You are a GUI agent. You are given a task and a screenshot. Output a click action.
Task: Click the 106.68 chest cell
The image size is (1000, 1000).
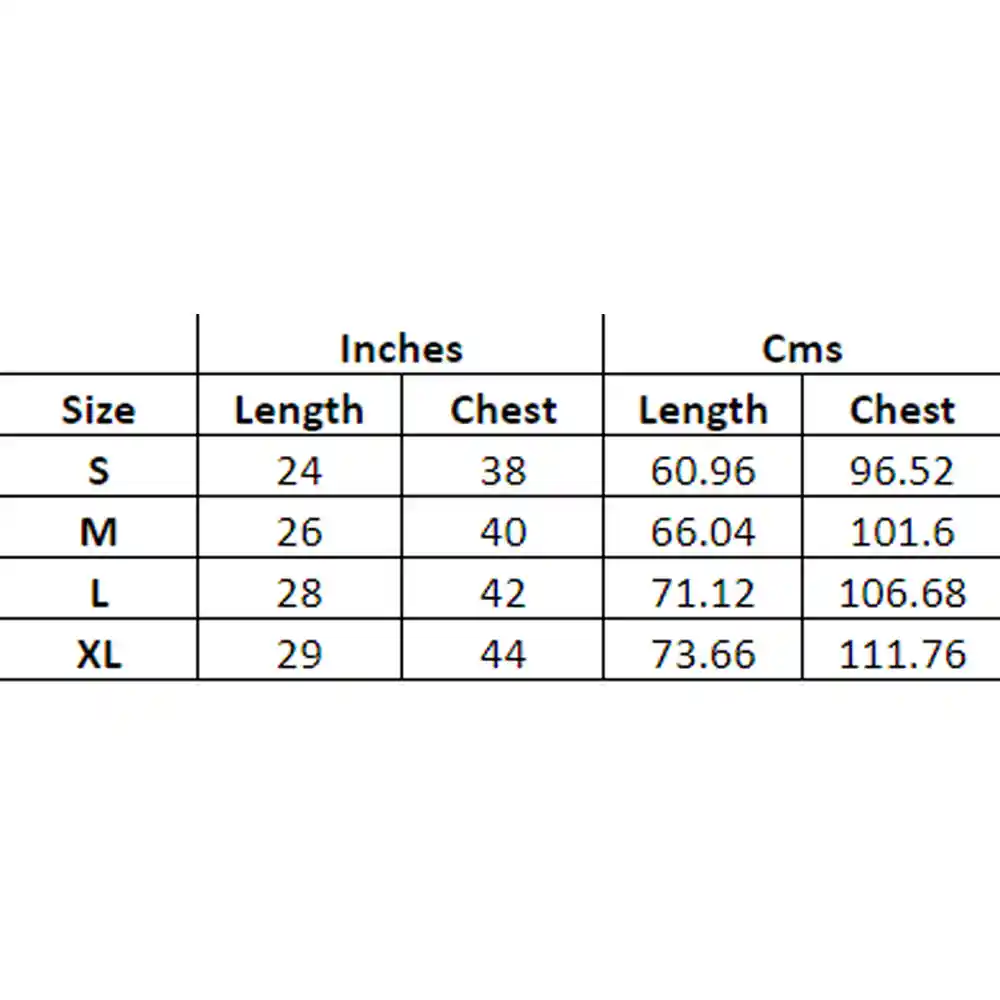click(x=902, y=589)
